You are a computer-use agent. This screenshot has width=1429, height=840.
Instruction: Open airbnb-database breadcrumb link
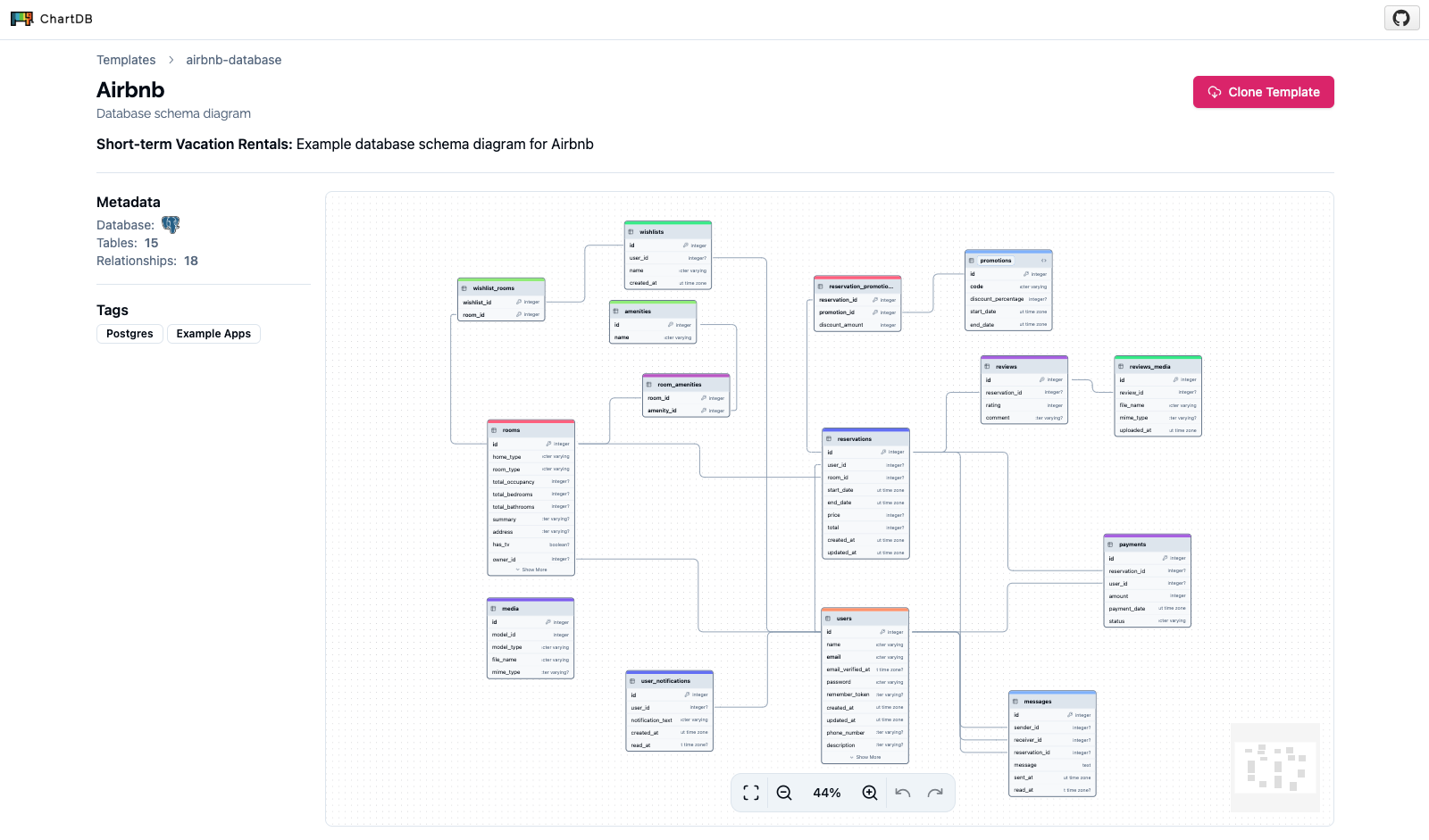point(234,60)
